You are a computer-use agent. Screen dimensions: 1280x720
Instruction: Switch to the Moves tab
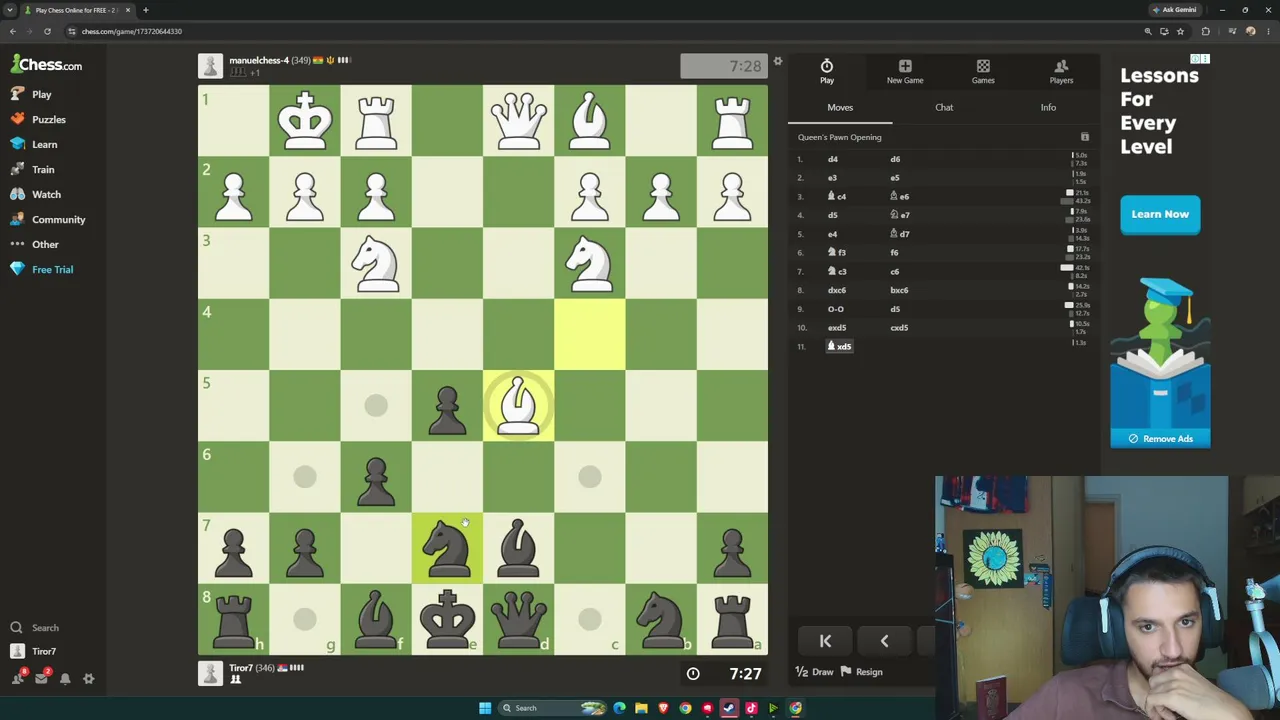[x=840, y=107]
